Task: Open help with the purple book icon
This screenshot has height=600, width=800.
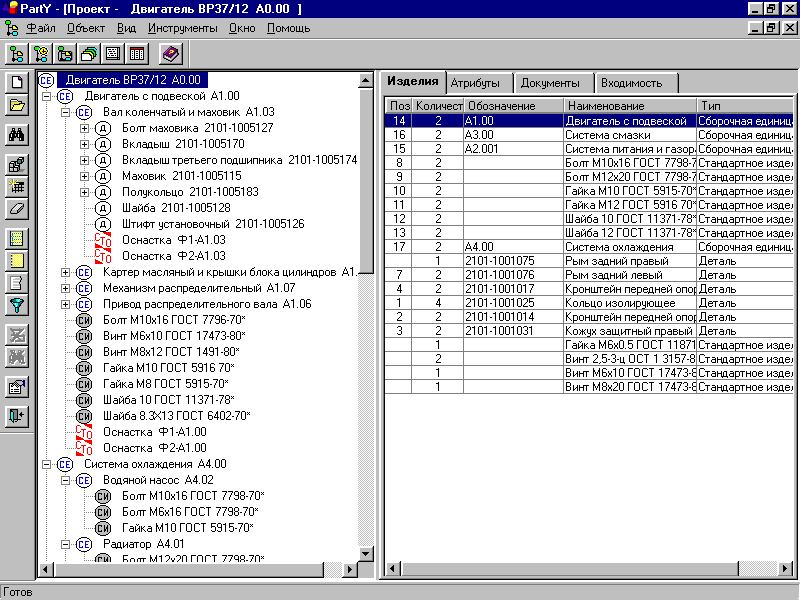Action: (x=170, y=54)
